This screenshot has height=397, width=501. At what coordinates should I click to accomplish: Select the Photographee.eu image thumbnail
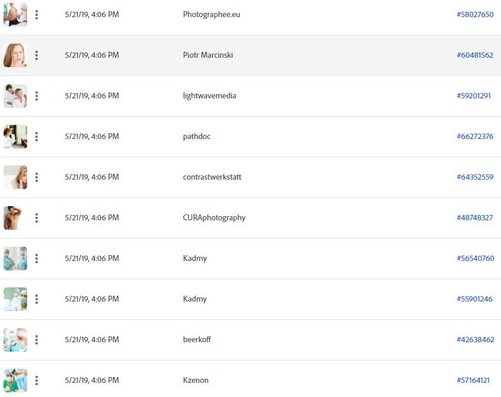point(15,14)
